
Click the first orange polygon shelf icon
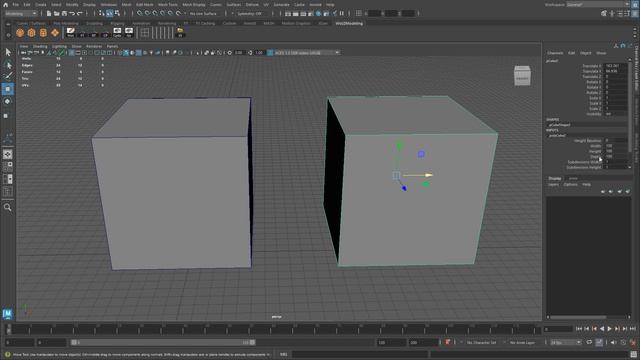tap(20, 33)
